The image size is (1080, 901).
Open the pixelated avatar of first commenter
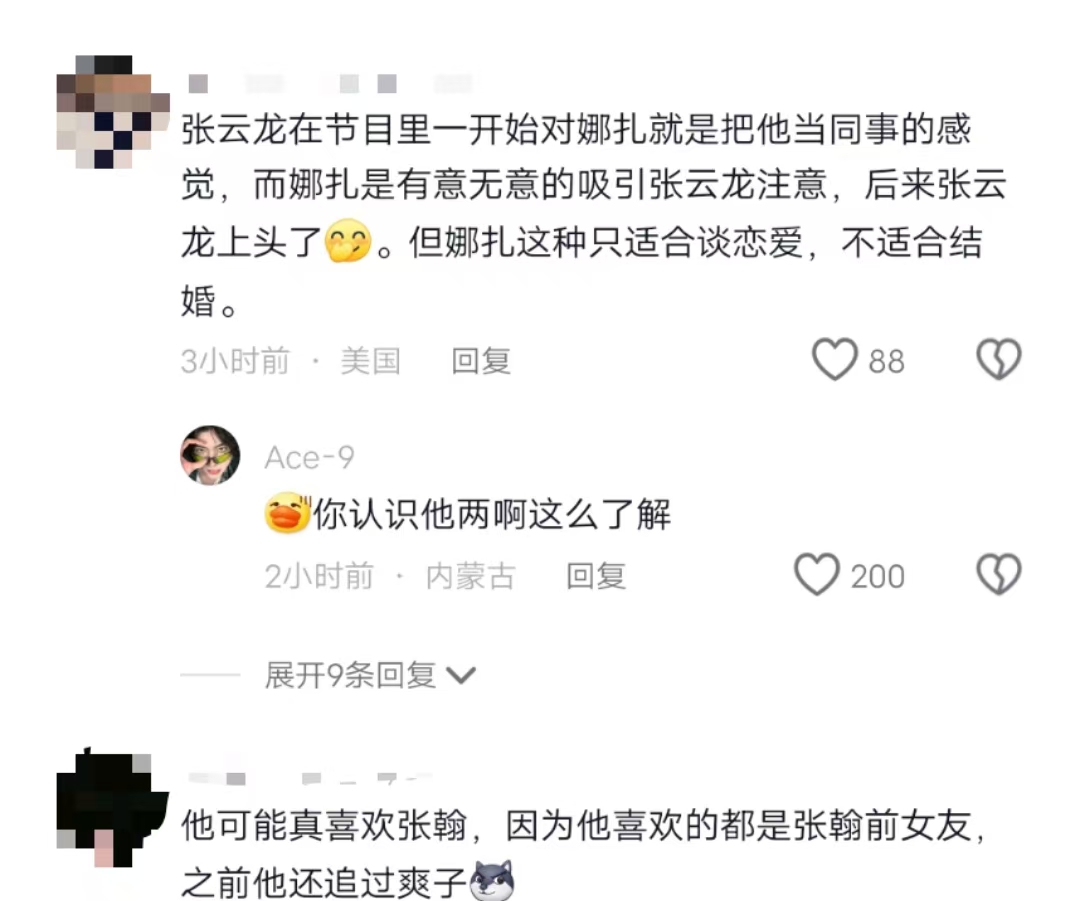click(x=113, y=112)
